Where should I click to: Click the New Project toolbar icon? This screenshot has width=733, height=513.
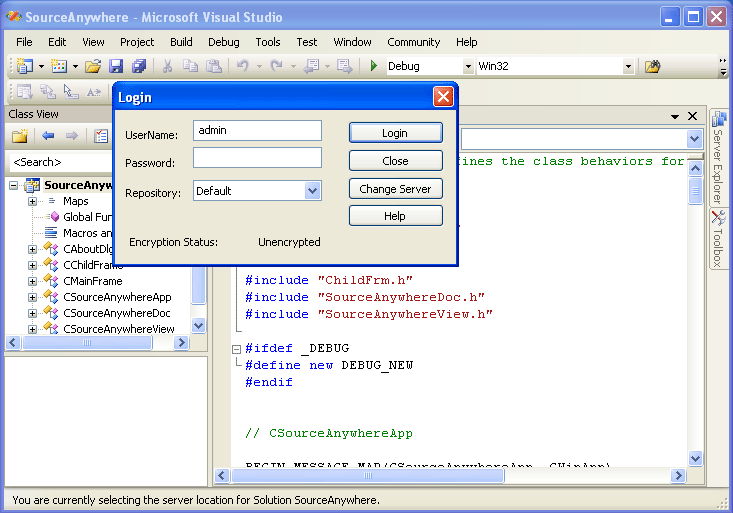point(25,66)
